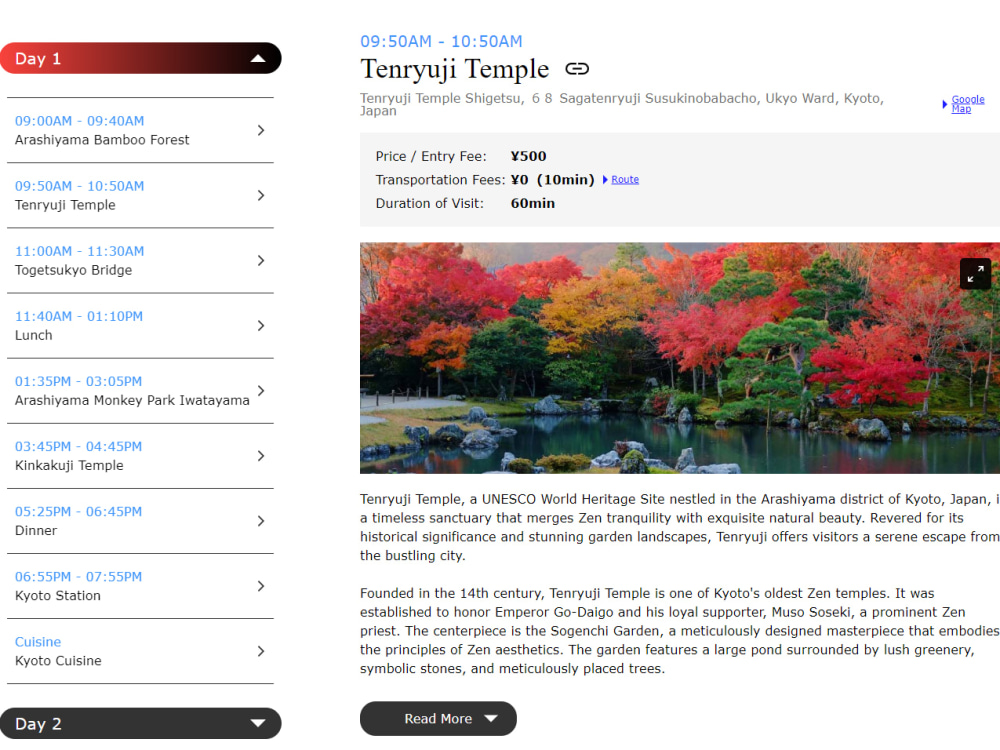The image size is (1000, 750).
Task: Open Lunch entry chevron
Action: point(260,325)
